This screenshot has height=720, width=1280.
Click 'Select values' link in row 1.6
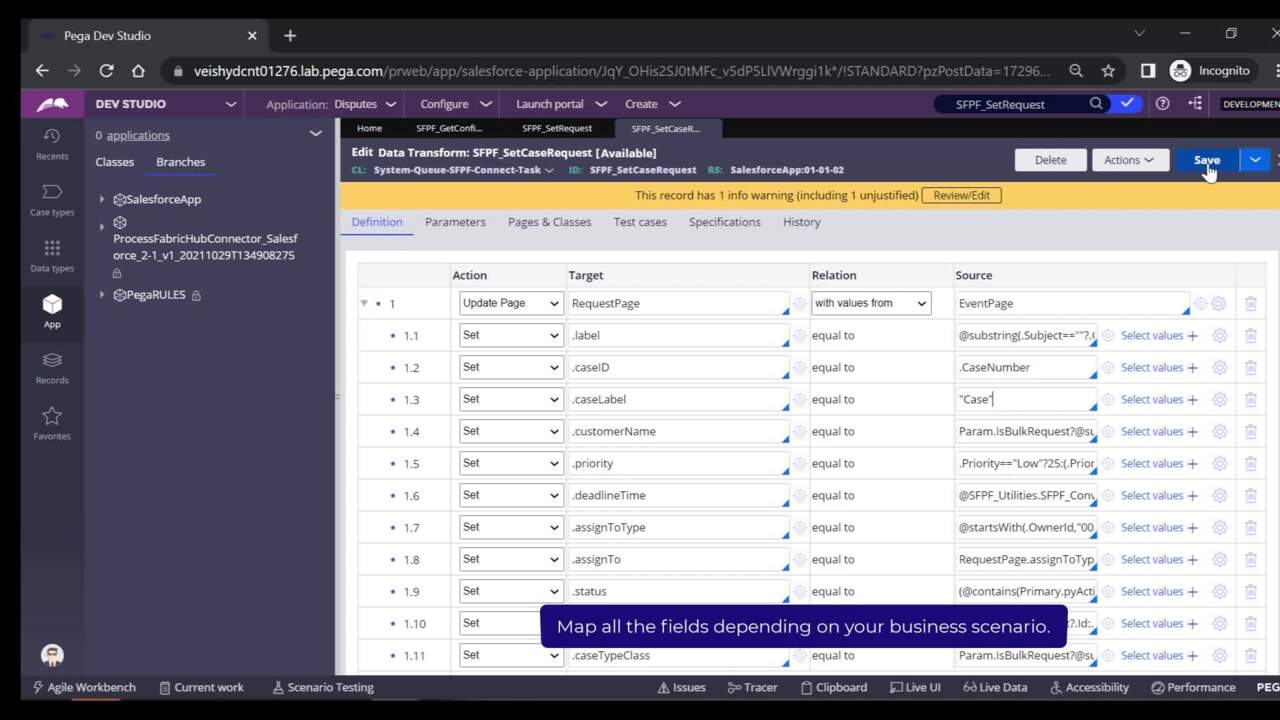click(1151, 496)
